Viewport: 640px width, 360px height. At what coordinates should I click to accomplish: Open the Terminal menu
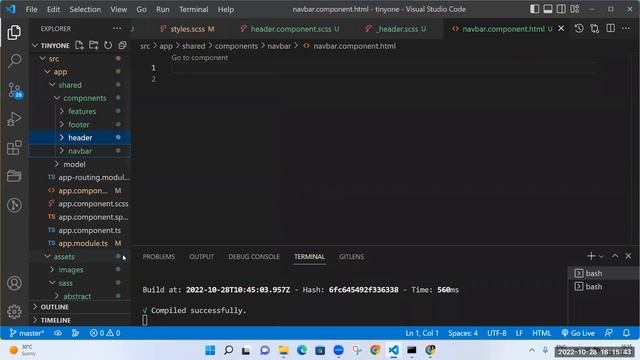pos(193,9)
